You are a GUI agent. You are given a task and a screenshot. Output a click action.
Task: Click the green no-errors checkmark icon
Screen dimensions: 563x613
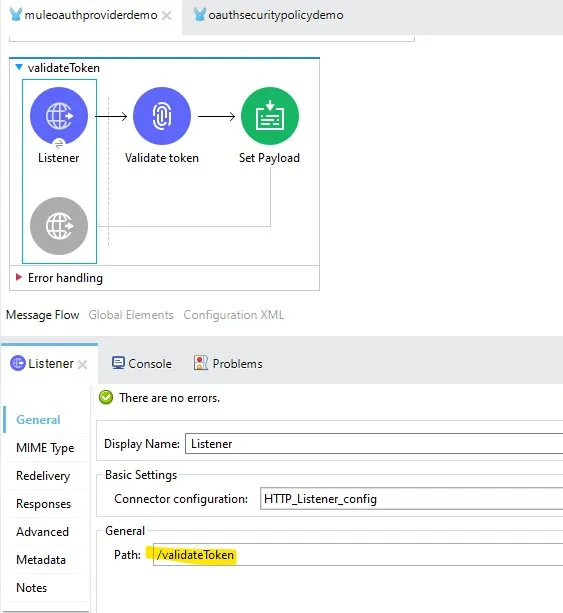coord(106,398)
